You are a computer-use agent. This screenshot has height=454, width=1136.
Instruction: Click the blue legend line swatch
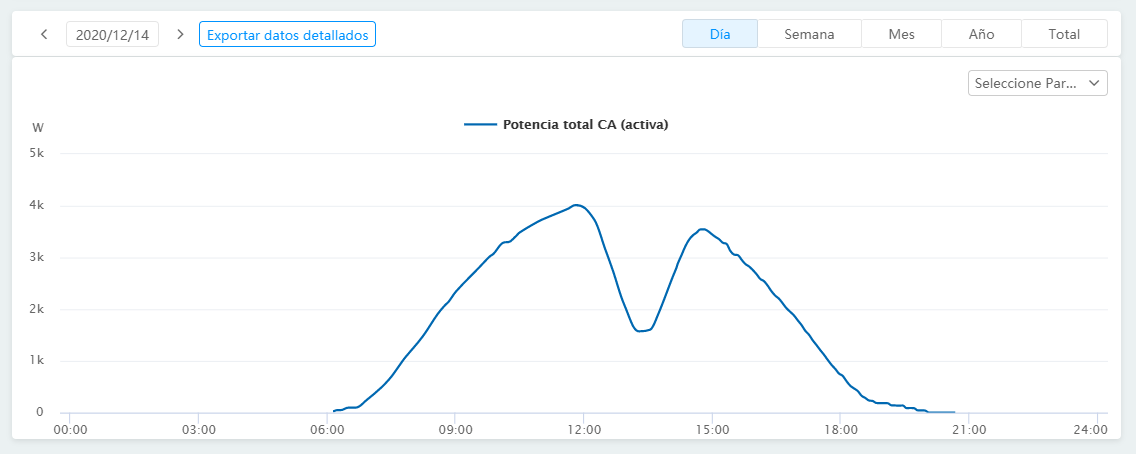tap(480, 125)
